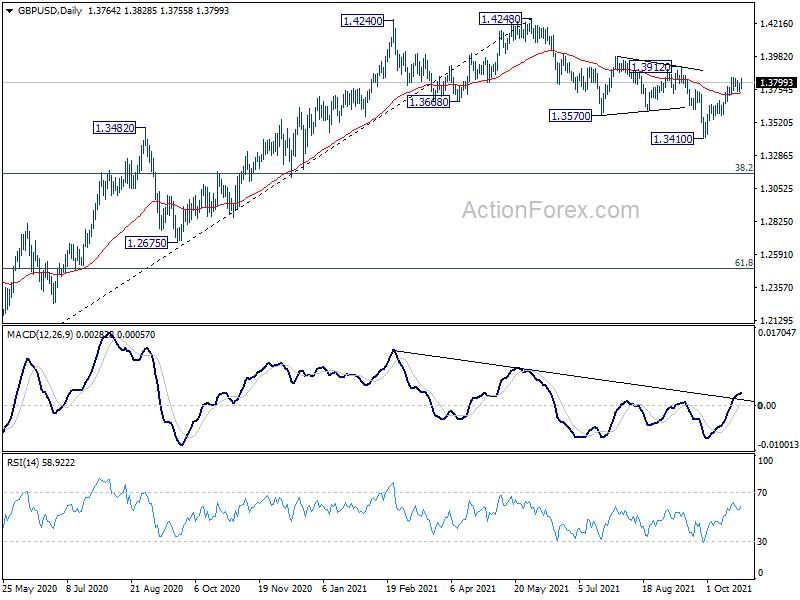Image resolution: width=800 pixels, height=600 pixels.
Task: Click the MACD(12,26,9) indicator label
Action: click(x=40, y=335)
